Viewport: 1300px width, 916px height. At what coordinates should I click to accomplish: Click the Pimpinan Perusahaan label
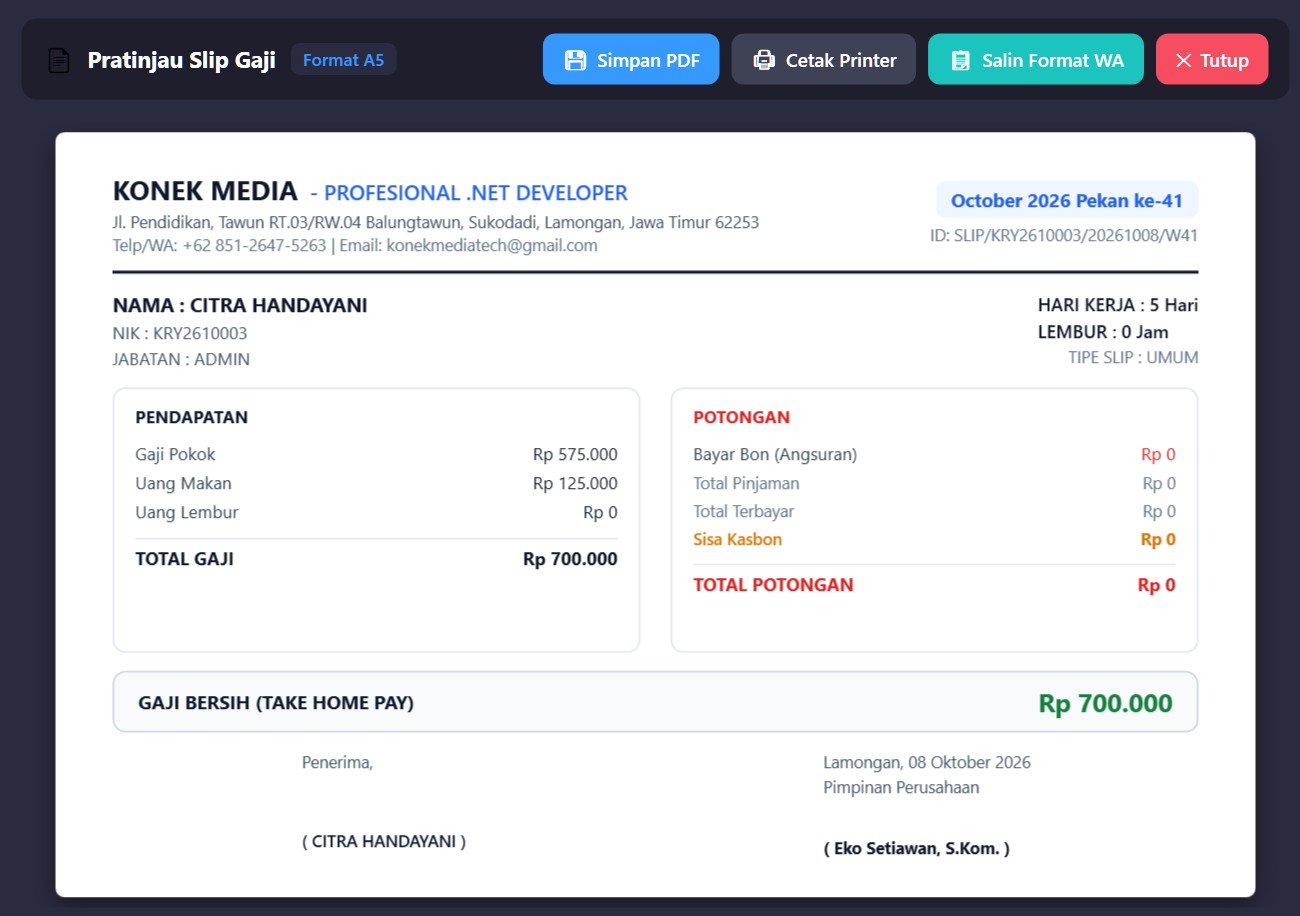tap(901, 787)
